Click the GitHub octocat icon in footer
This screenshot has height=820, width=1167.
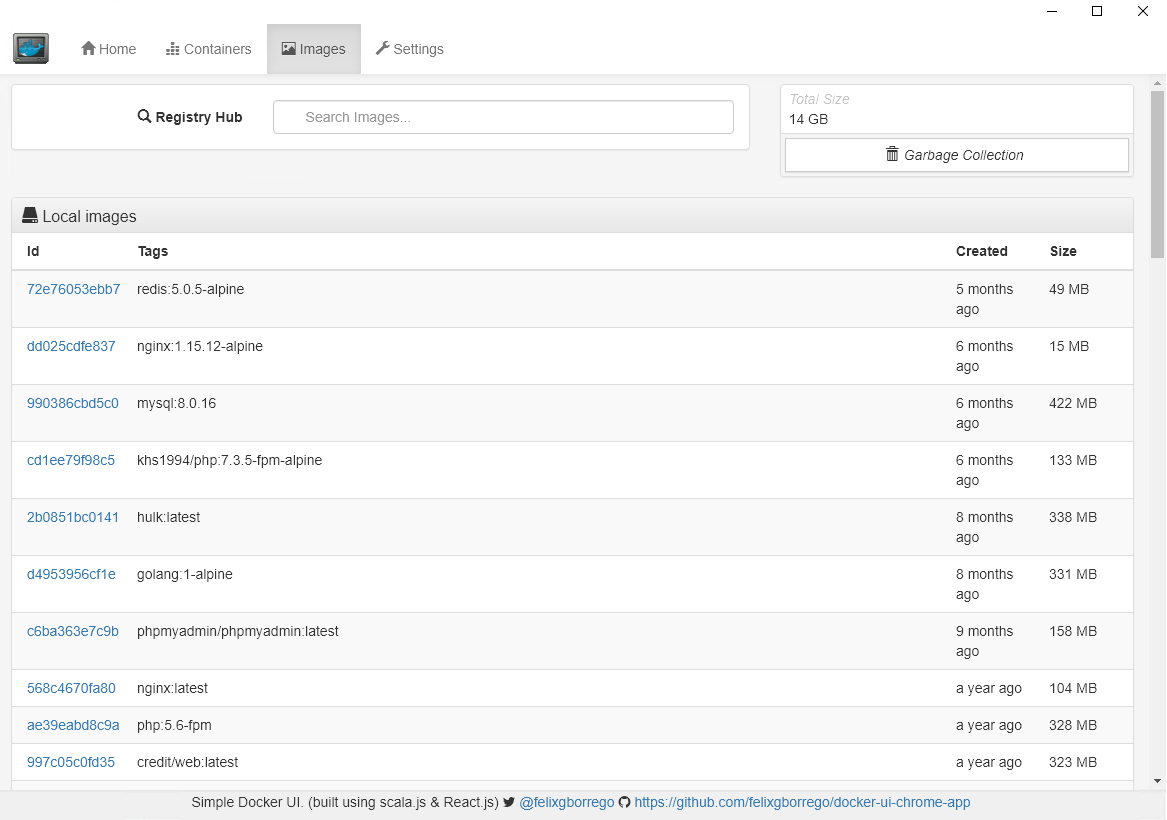point(624,802)
